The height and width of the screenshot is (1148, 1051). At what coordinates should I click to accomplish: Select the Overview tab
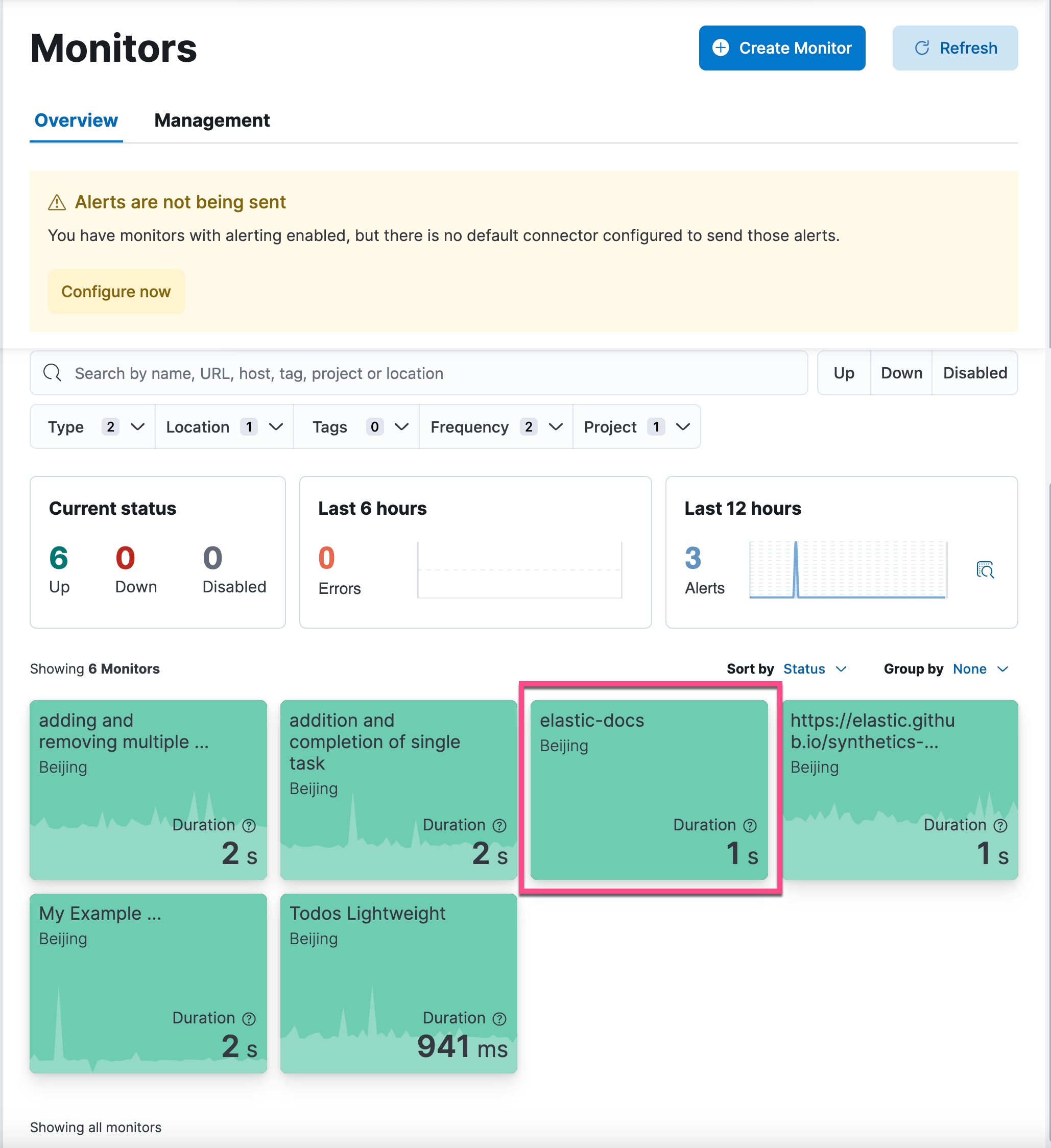click(76, 121)
